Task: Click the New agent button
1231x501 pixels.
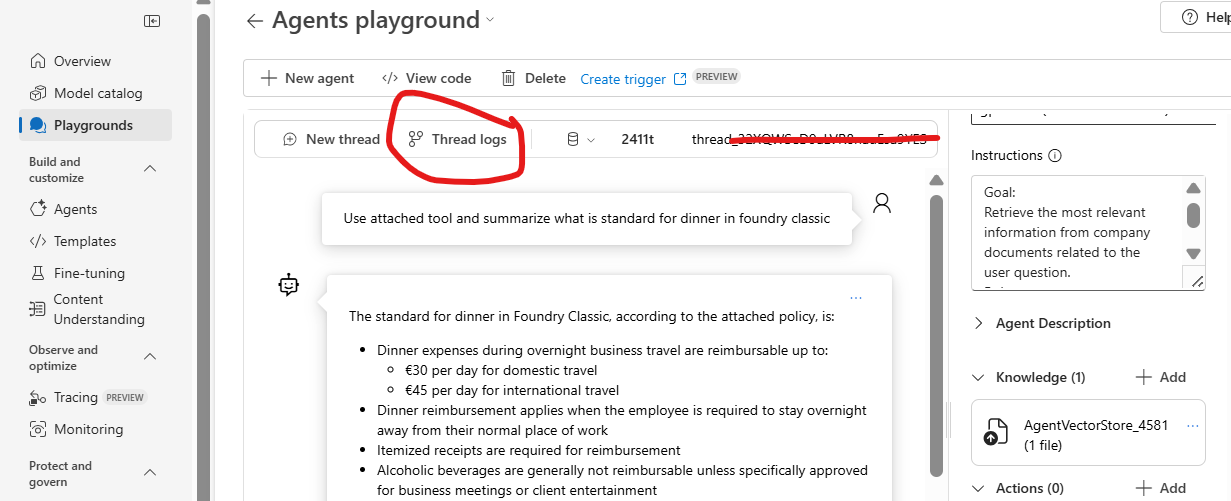Action: [307, 78]
